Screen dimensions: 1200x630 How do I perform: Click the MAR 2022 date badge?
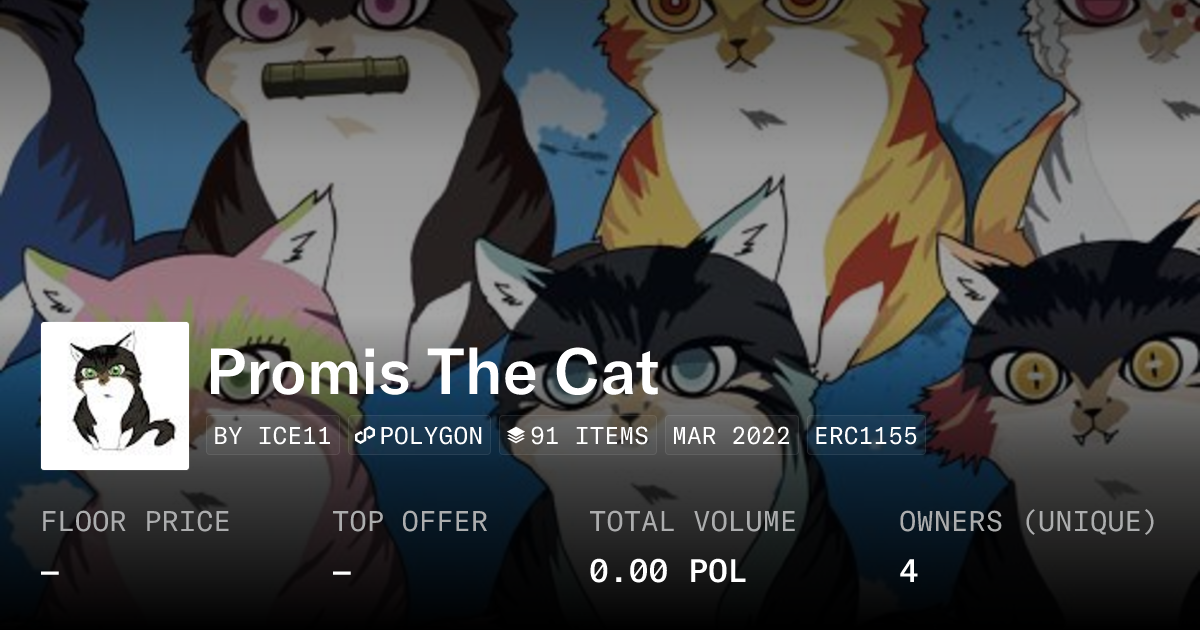coord(731,436)
